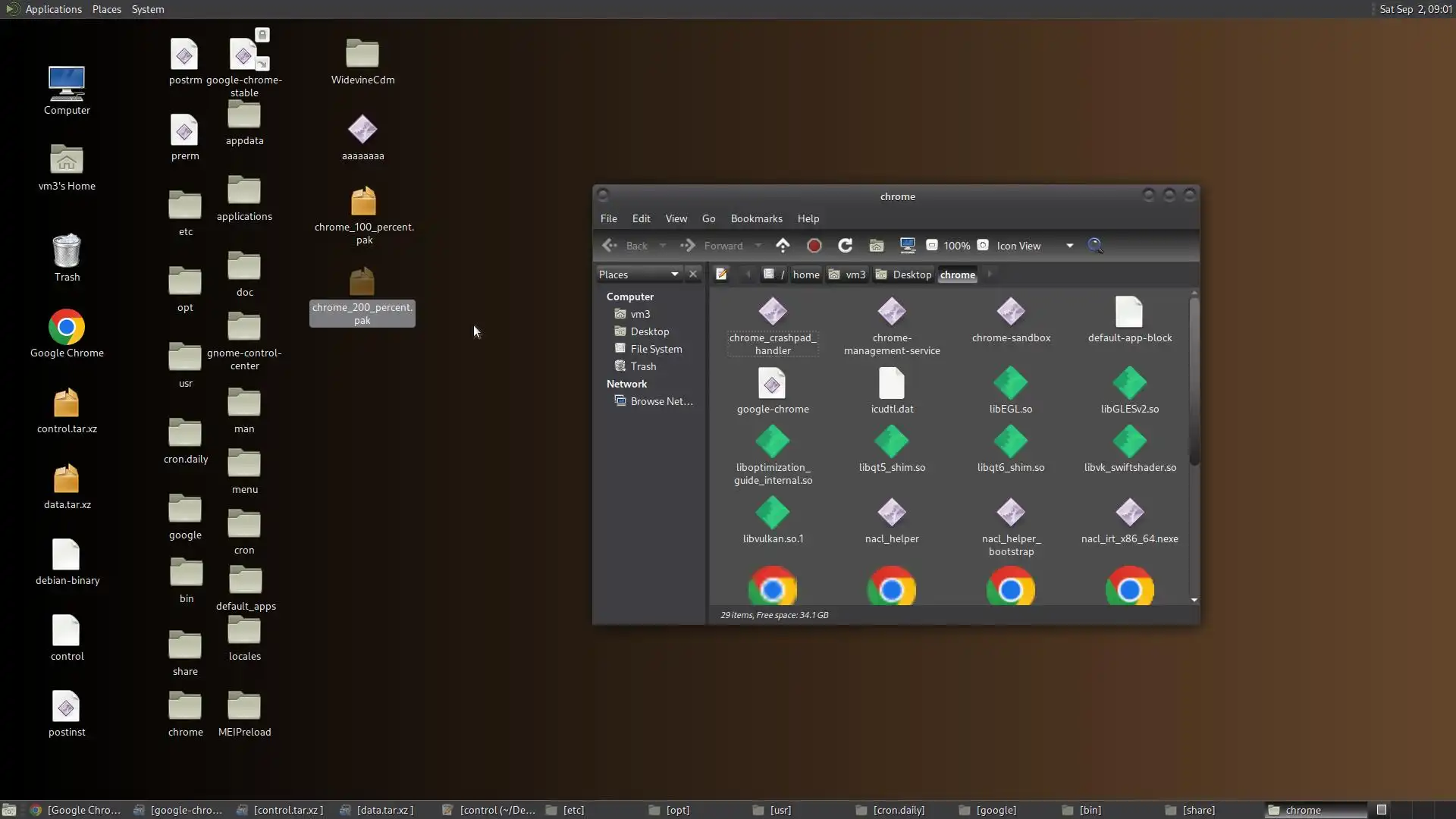Click the Desktop breadcrumb path button
The width and height of the screenshot is (1456, 819).
point(903,275)
